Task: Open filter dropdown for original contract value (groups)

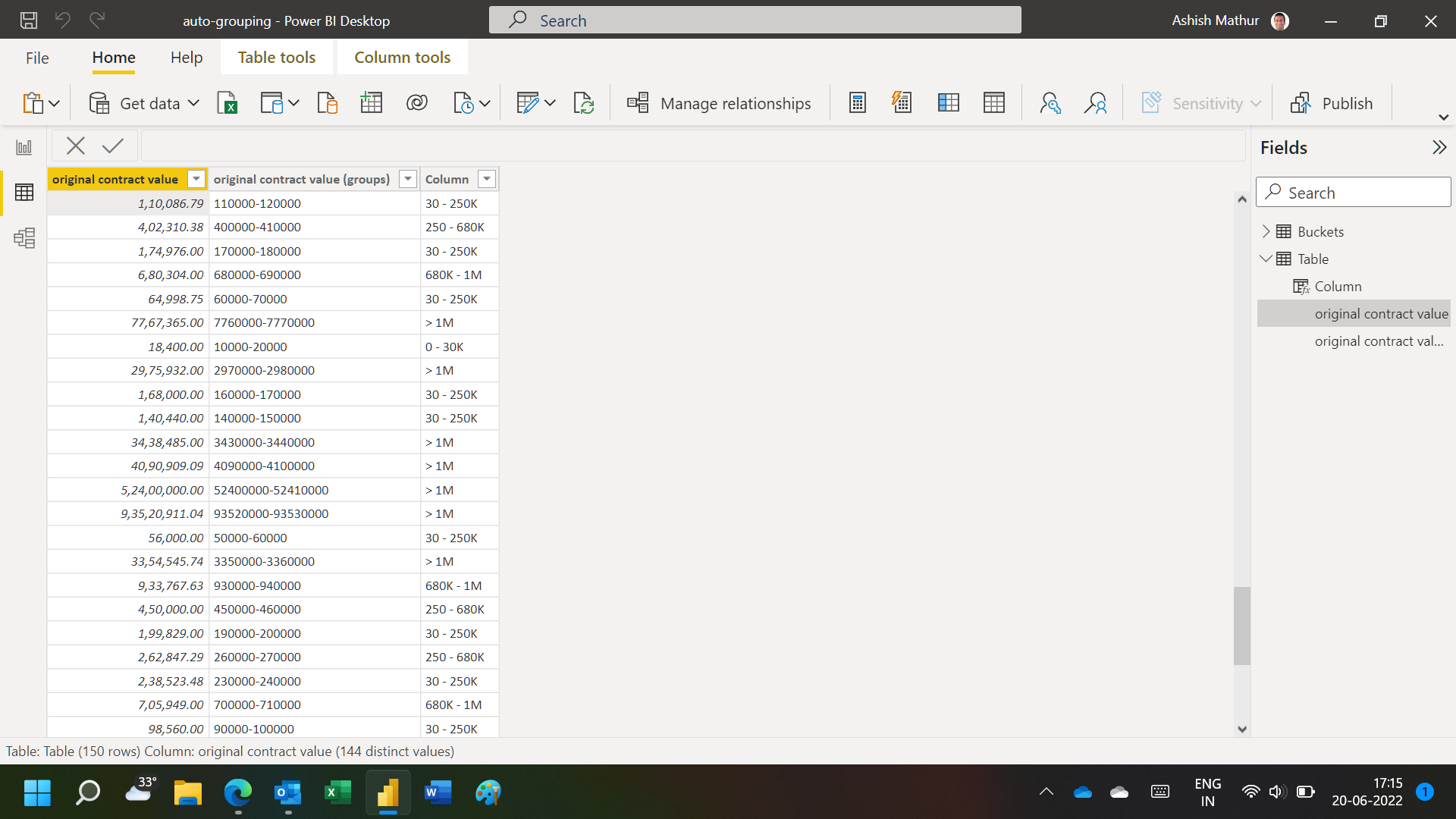Action: [x=408, y=179]
